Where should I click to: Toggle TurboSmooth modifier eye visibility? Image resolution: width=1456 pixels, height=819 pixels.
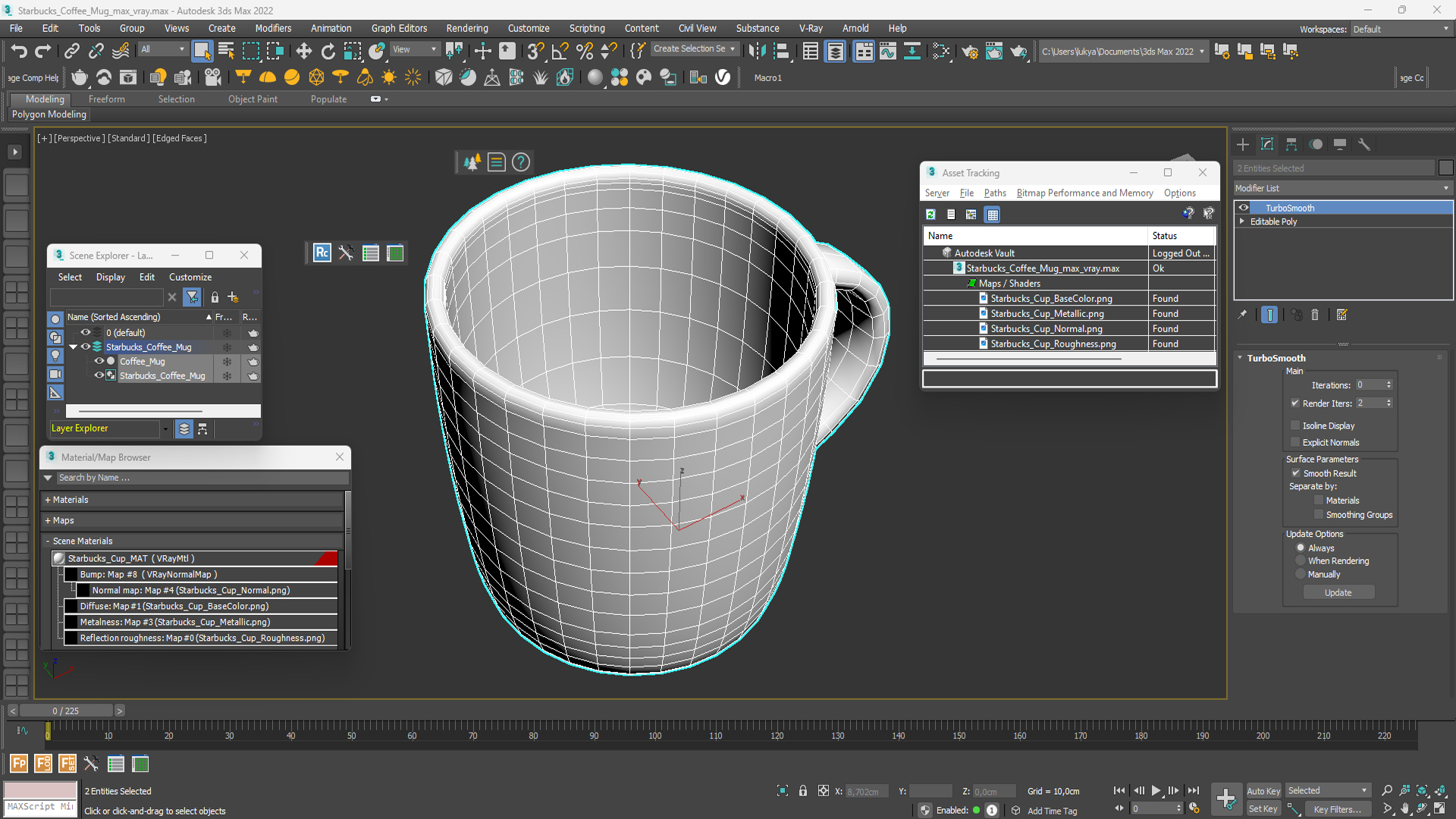point(1244,208)
